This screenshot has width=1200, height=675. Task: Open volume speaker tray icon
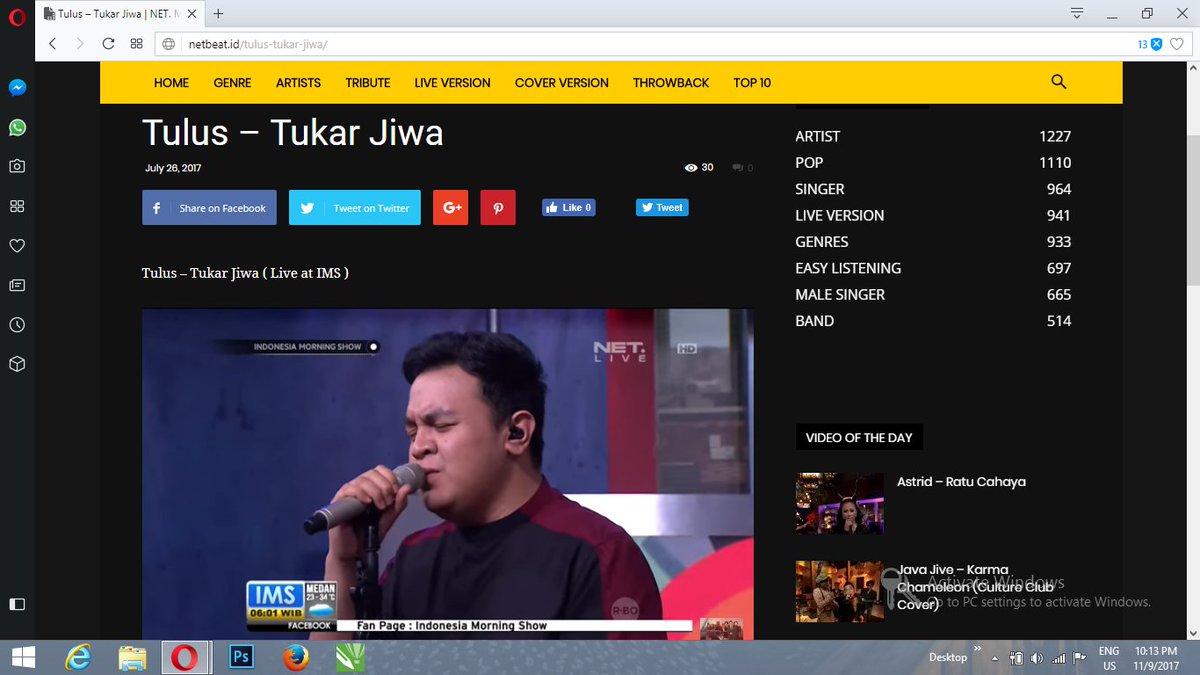tap(1037, 658)
